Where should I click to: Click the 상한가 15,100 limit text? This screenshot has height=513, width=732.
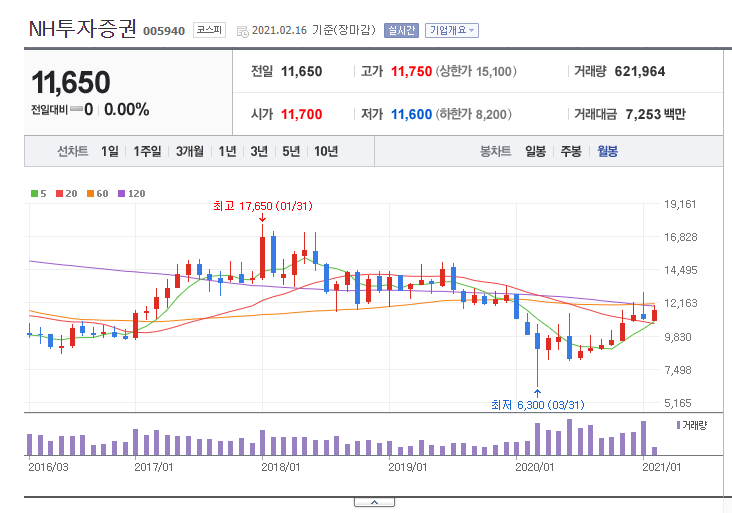[476, 71]
